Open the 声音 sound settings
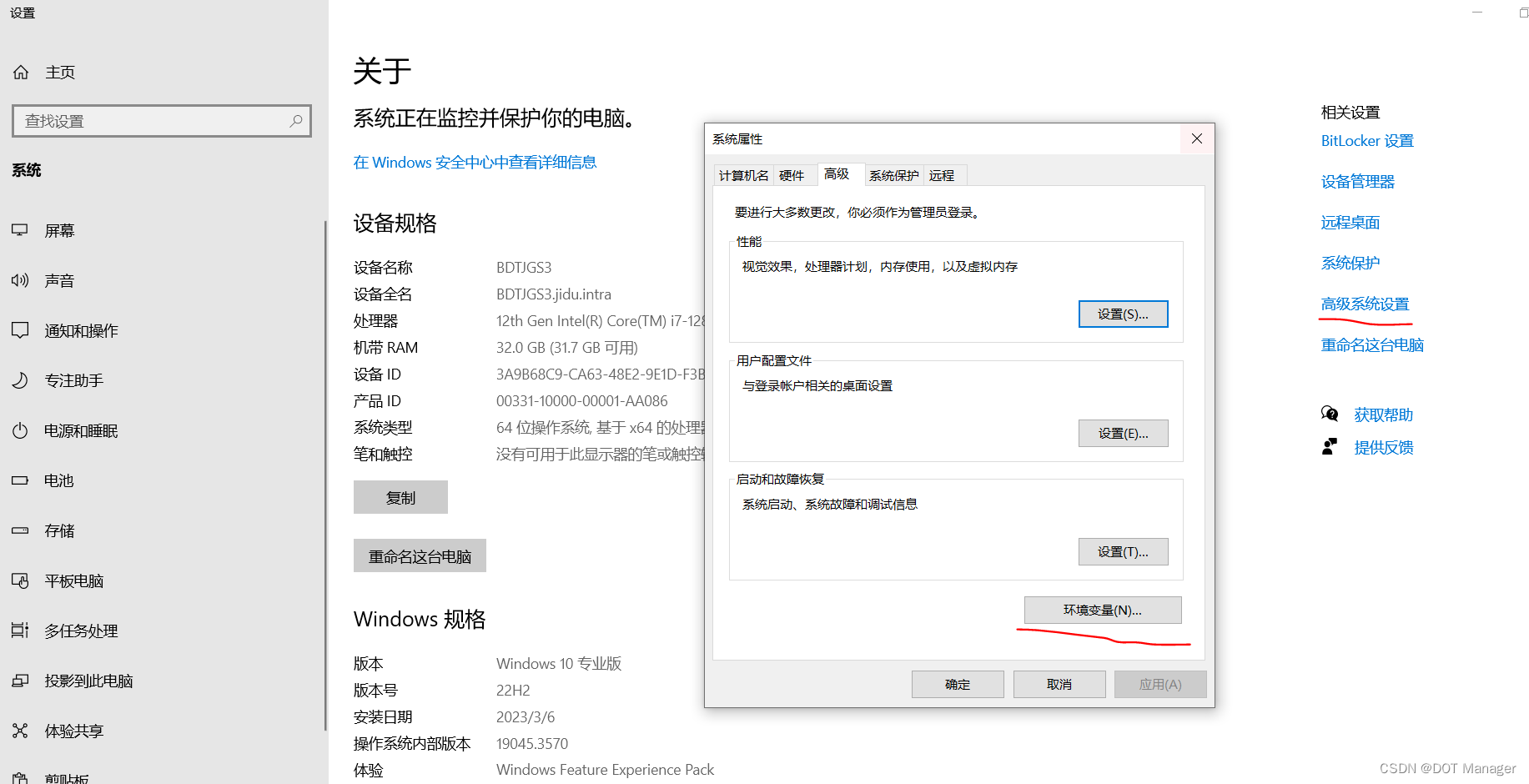Viewport: 1529px width, 784px height. (58, 280)
